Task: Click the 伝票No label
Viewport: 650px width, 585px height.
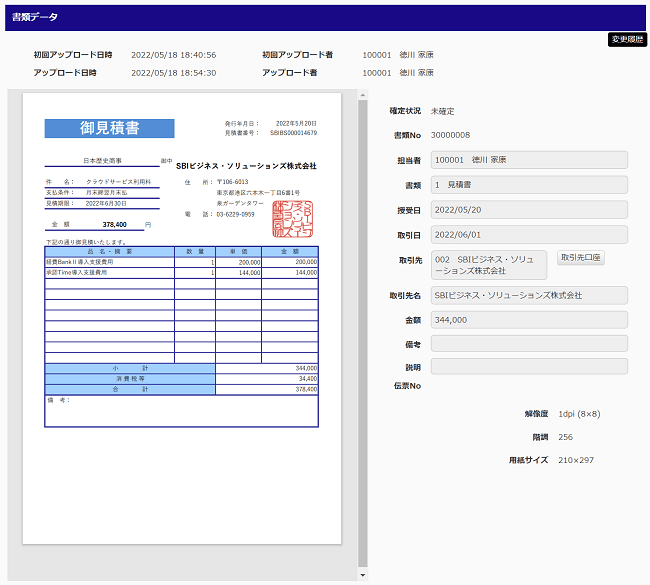Action: point(407,386)
